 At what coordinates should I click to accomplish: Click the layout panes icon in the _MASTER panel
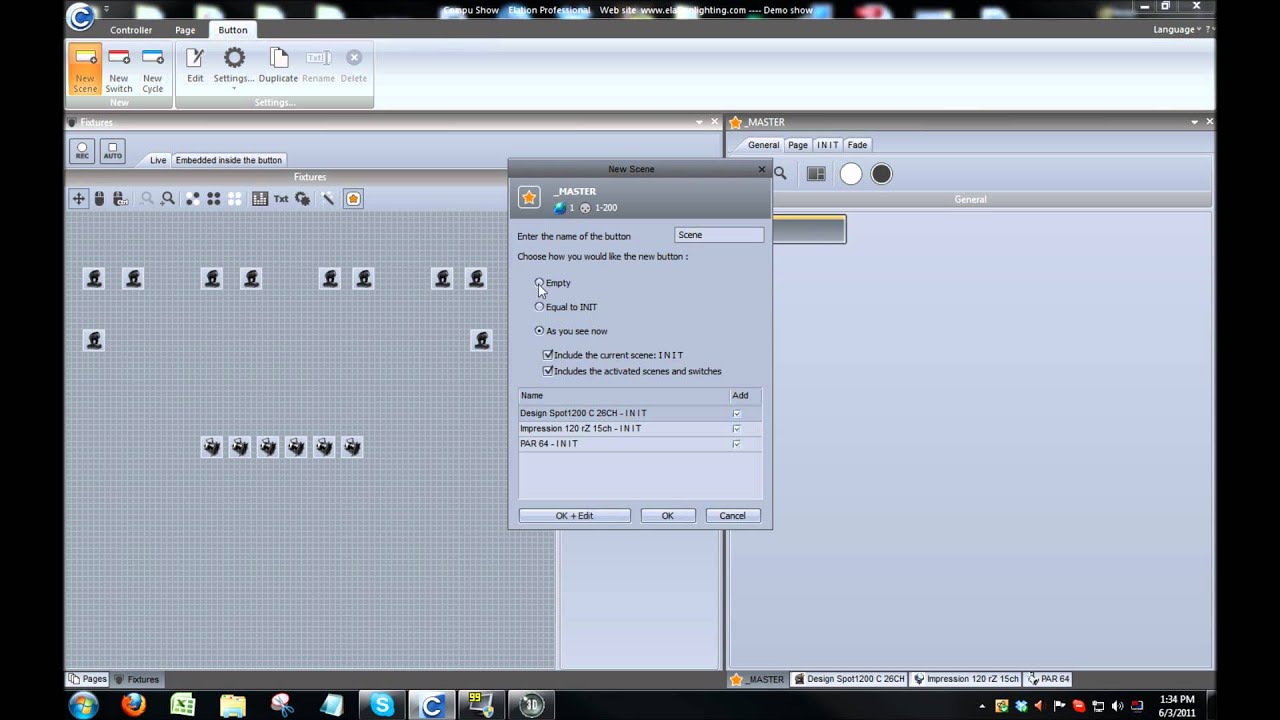[x=816, y=174]
